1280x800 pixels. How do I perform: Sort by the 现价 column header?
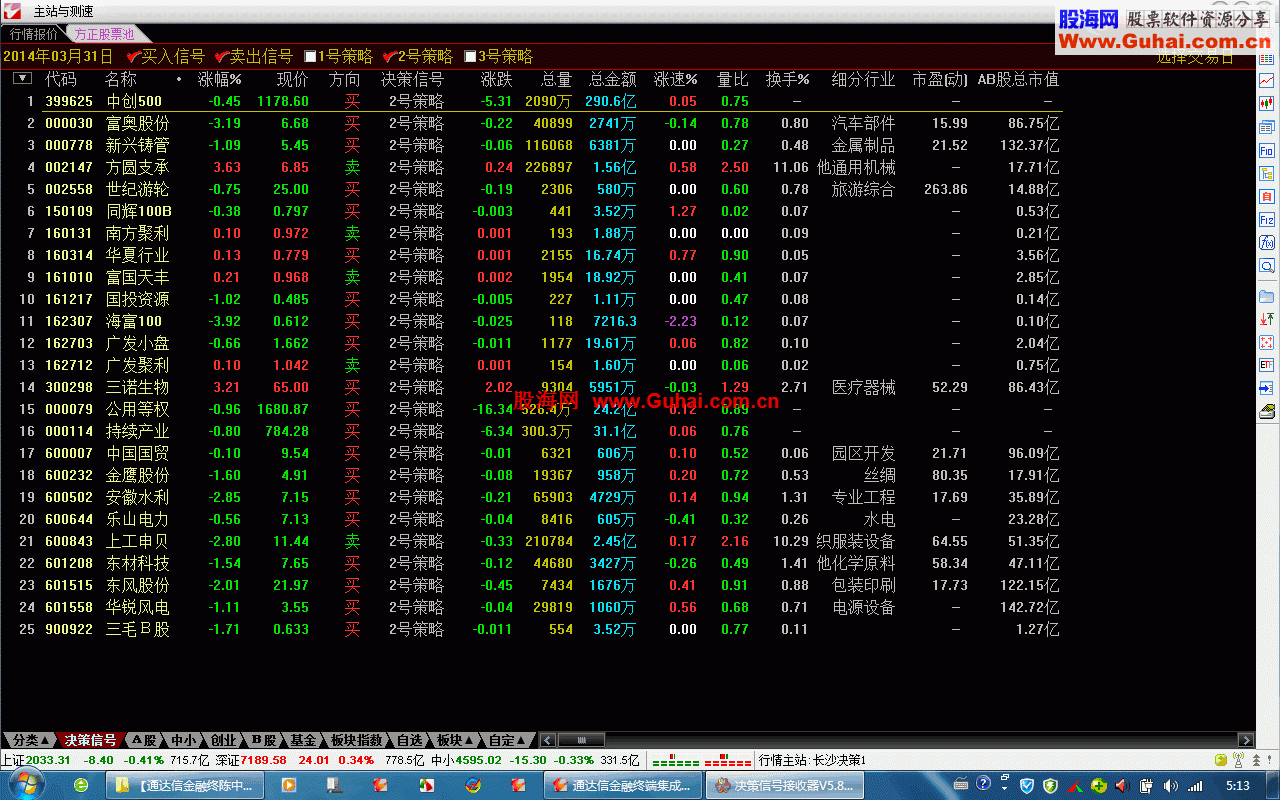pyautogui.click(x=292, y=79)
